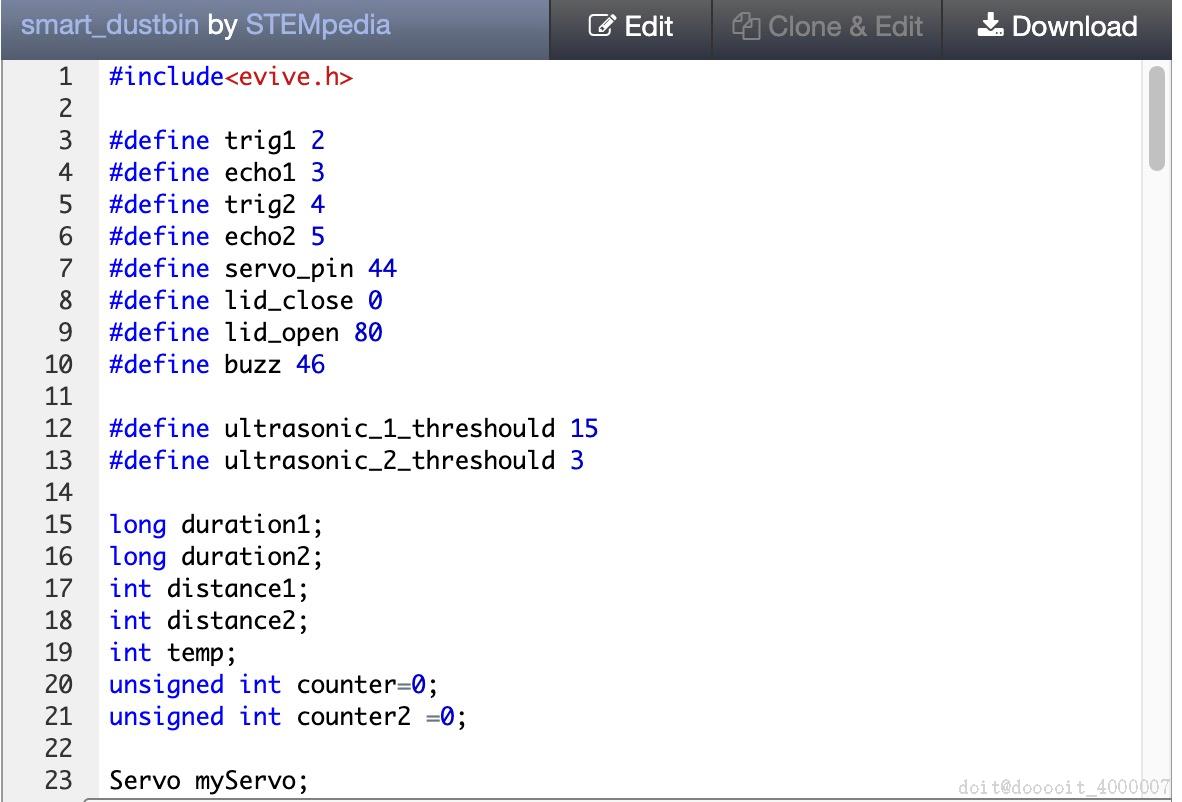
Task: Click the clone pages icon
Action: (x=746, y=26)
